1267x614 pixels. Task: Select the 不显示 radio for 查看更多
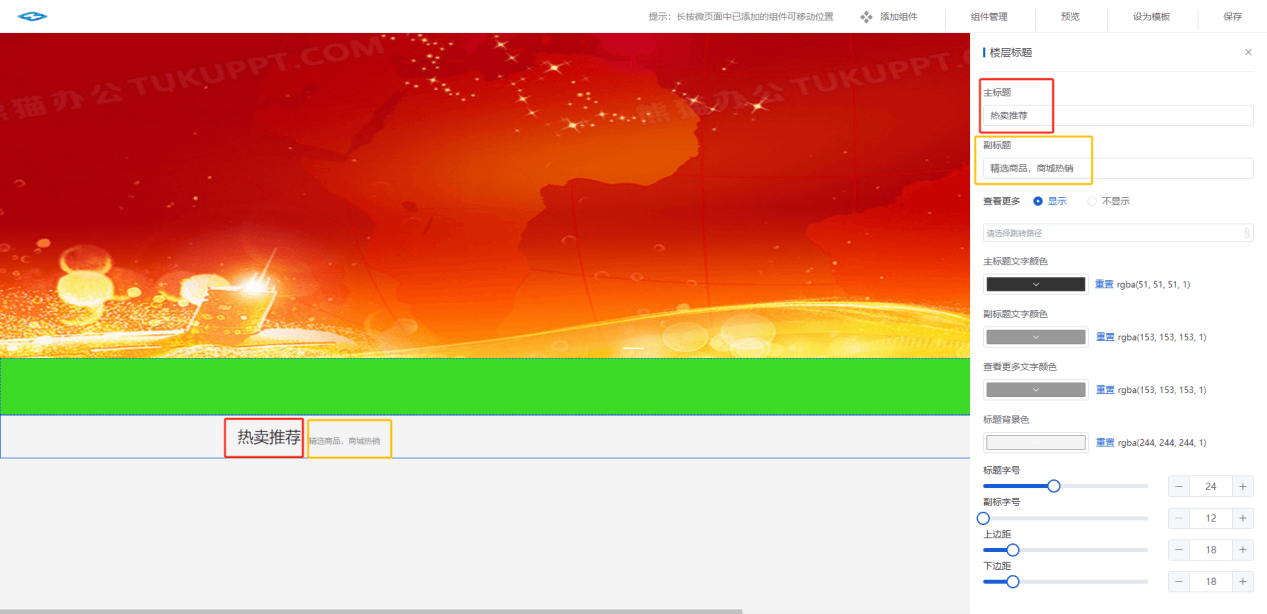(1093, 201)
